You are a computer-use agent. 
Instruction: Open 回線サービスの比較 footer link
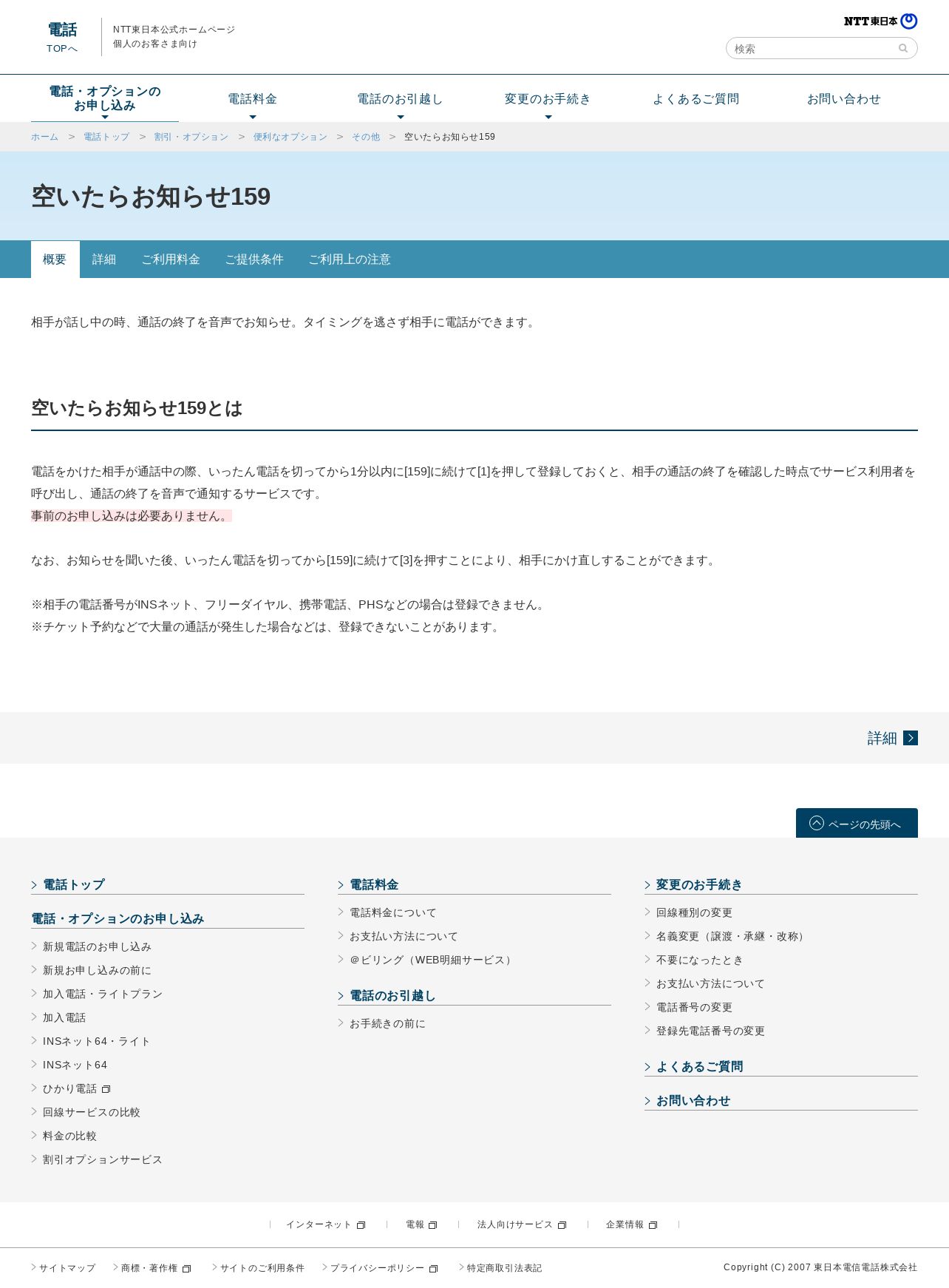pos(92,1112)
